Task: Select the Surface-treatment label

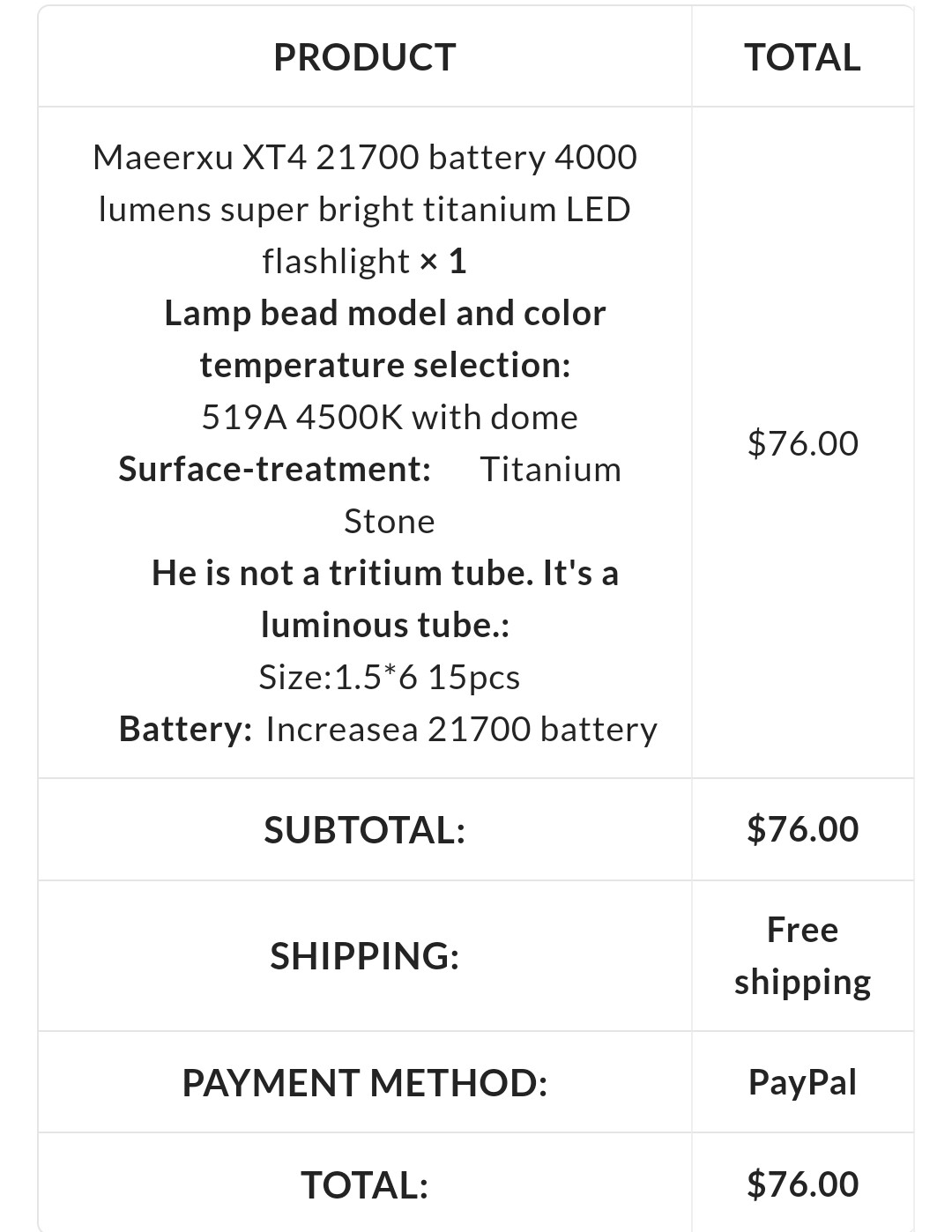Action: point(275,469)
